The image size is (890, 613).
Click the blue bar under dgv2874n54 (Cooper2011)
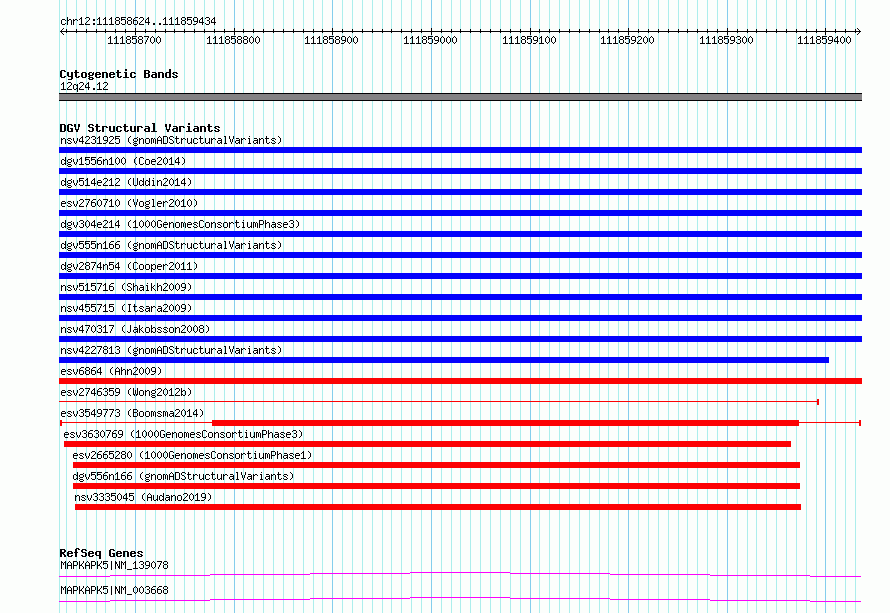(x=460, y=276)
